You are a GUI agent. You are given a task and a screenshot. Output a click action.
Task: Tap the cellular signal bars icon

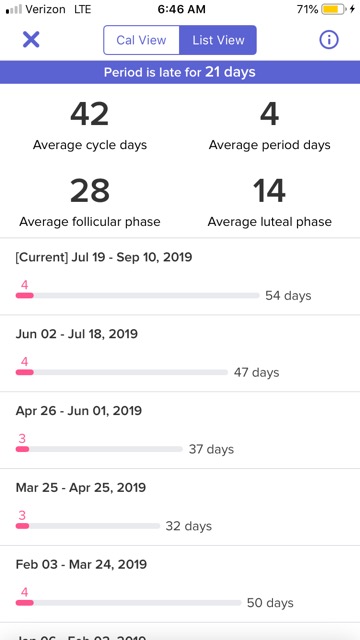[x=13, y=9]
